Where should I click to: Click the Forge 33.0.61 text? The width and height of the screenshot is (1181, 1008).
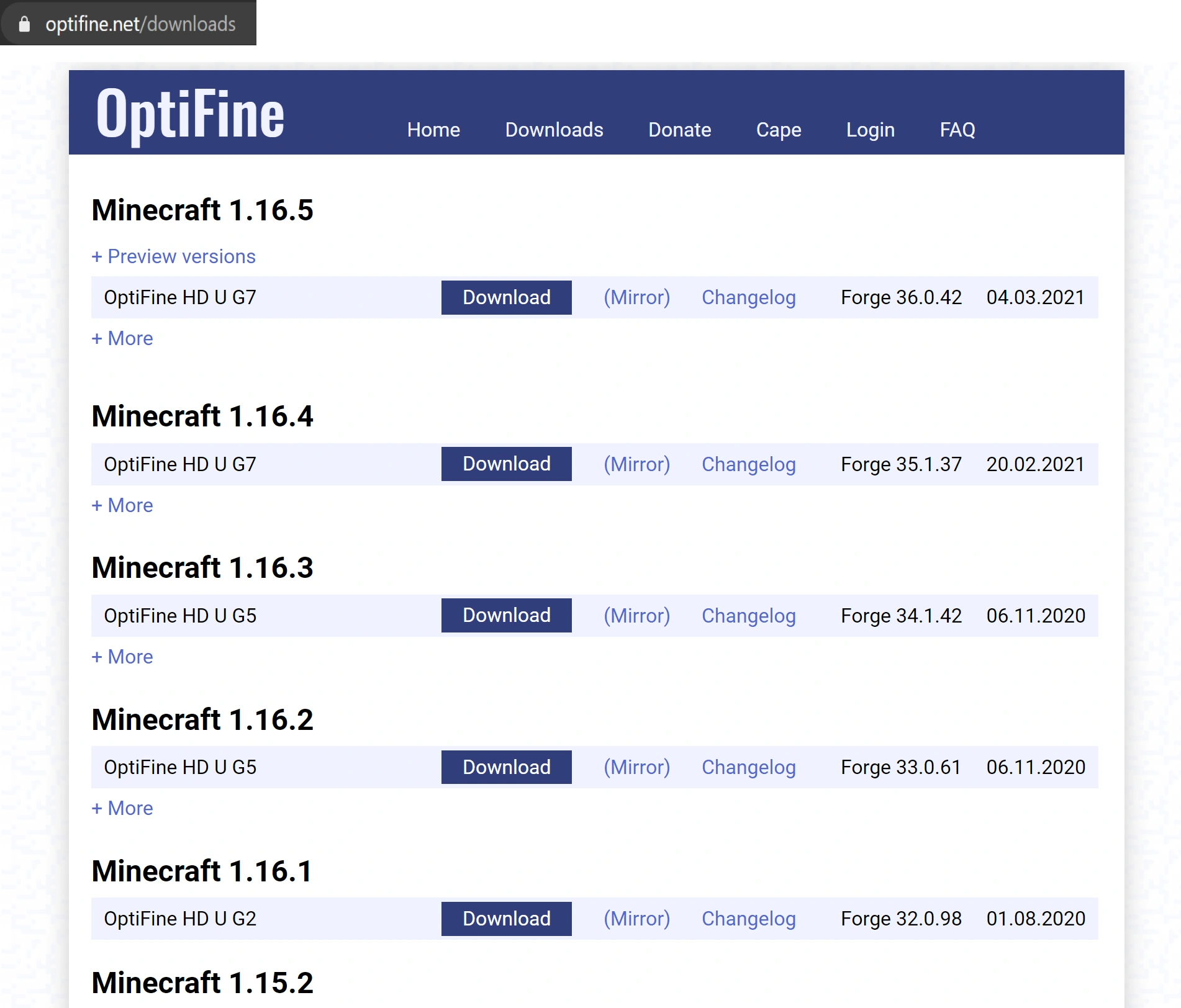pos(901,767)
